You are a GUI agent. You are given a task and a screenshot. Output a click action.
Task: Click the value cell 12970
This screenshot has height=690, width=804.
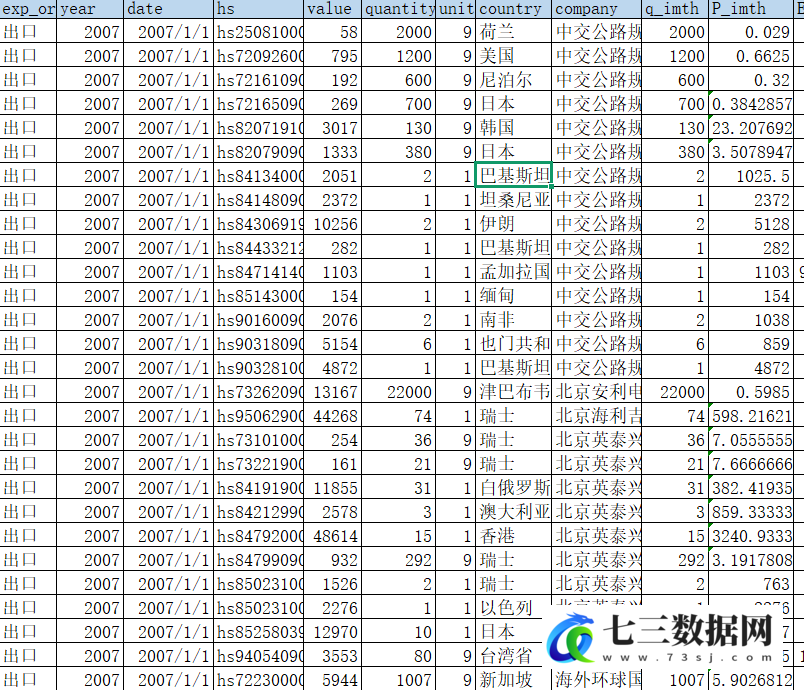pyautogui.click(x=332, y=632)
